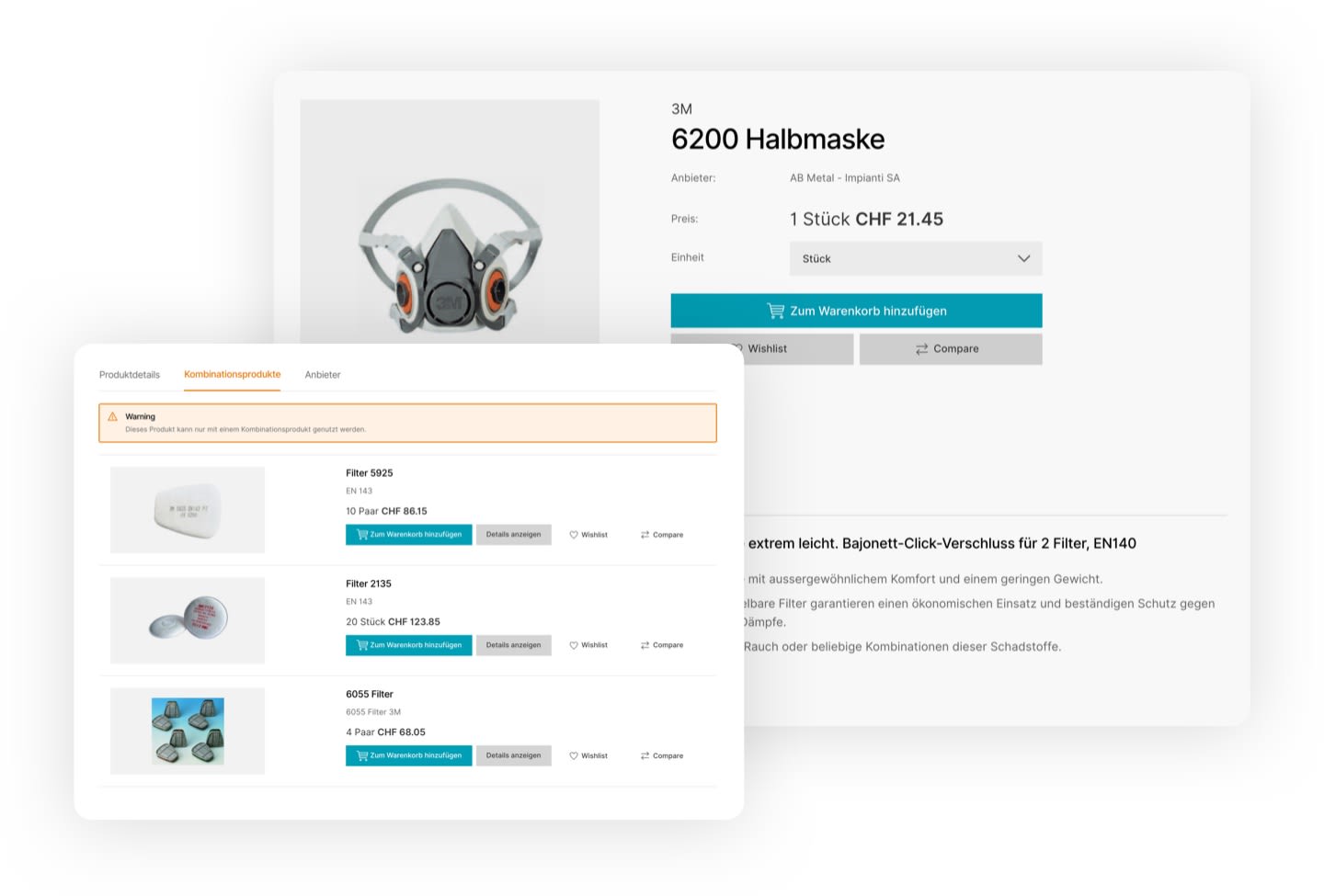1324x896 pixels.
Task: Click the 6055 Filter product title
Action: (370, 695)
